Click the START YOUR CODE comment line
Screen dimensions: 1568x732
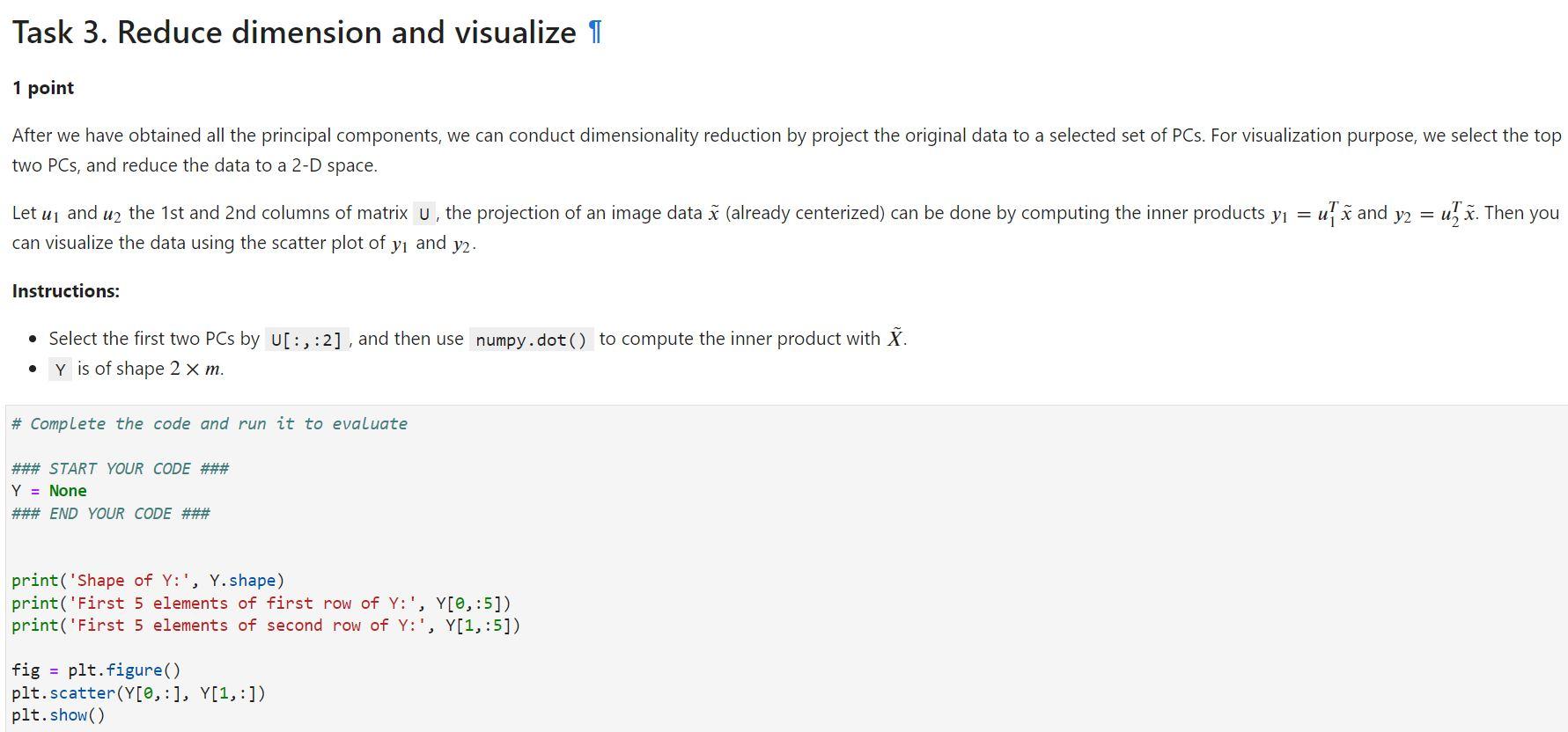pos(121,469)
